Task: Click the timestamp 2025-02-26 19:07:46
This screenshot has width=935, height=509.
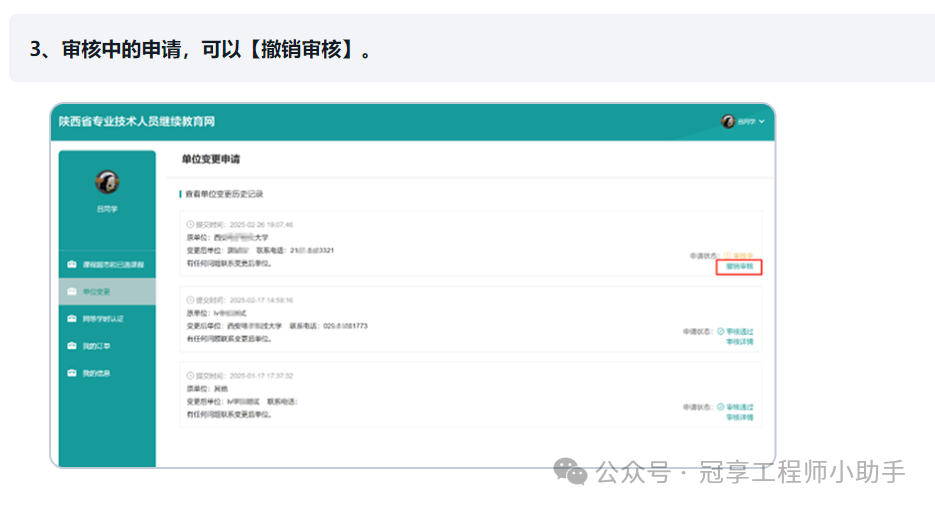Action: pos(261,225)
